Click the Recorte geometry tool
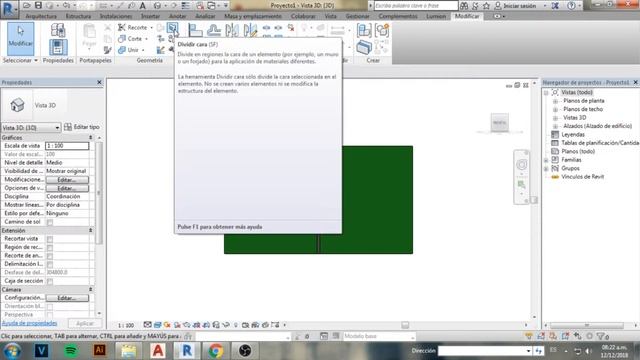The image size is (640, 360). [133, 27]
